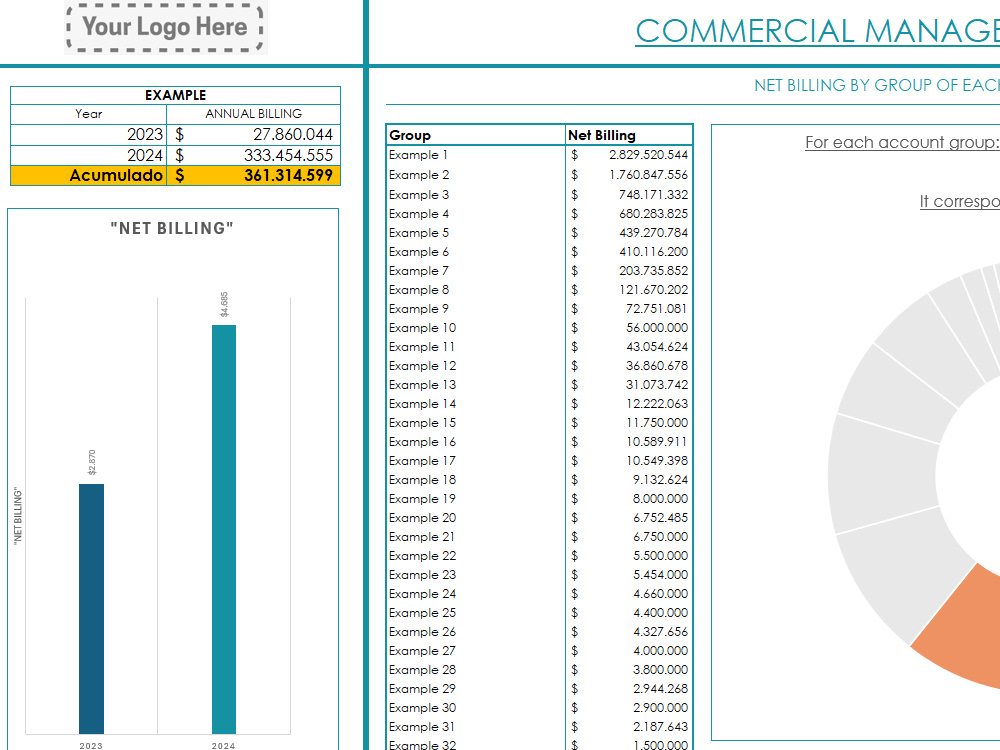Select the 56.000.000 value cell
This screenshot has height=750, width=1000.
pyautogui.click(x=629, y=328)
